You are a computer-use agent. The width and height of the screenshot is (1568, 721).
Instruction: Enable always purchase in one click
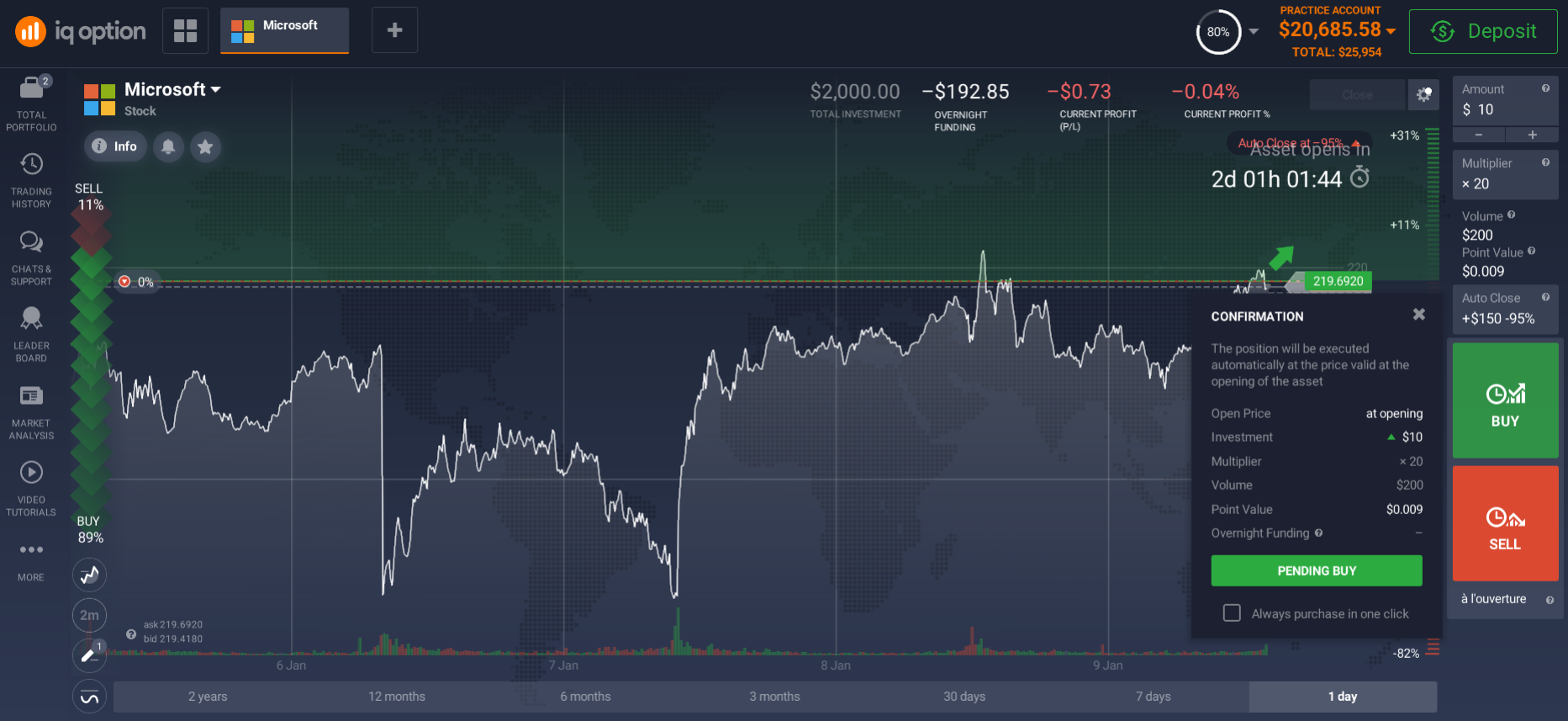pos(1232,612)
